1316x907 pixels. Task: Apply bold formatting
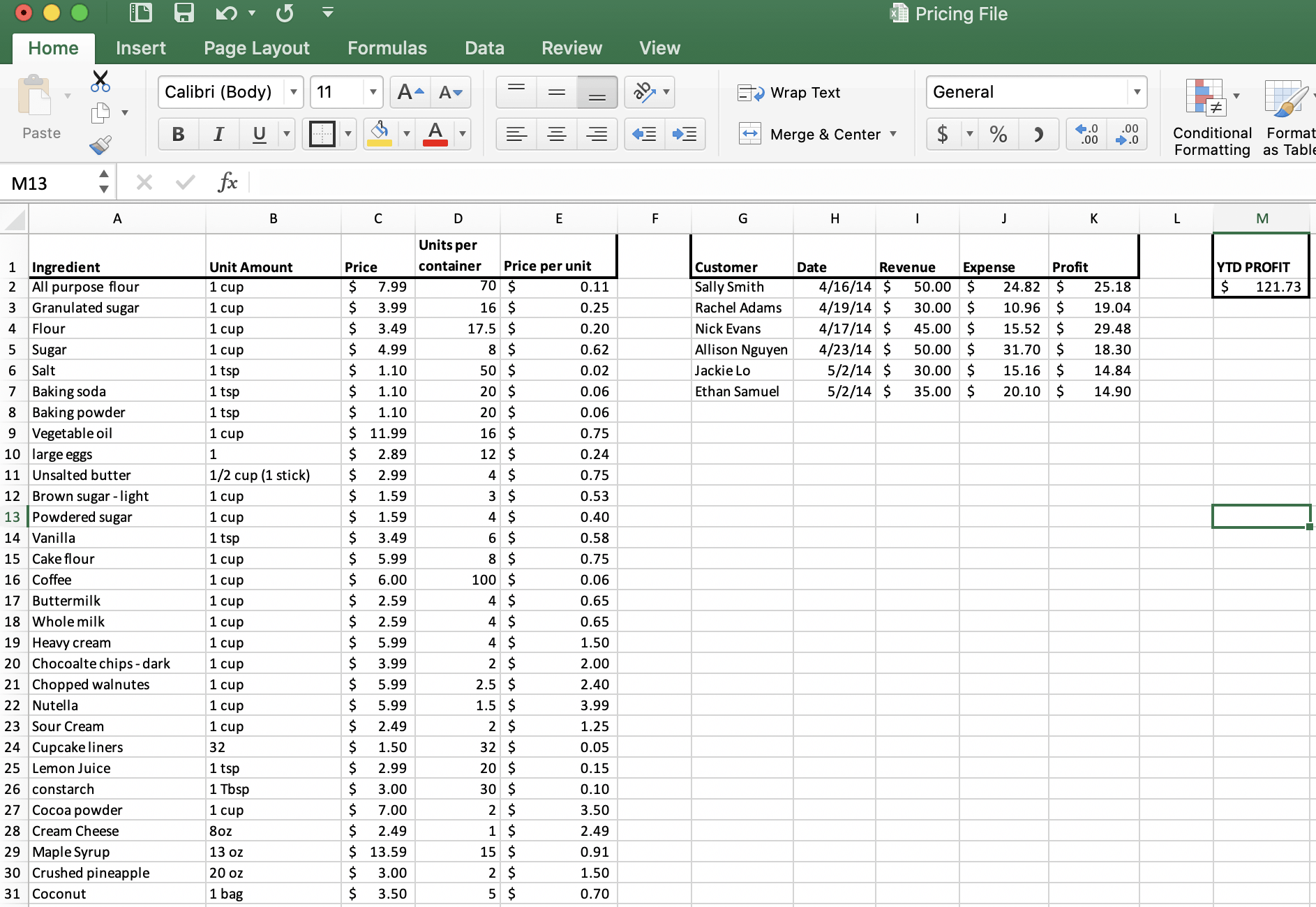pos(178,134)
